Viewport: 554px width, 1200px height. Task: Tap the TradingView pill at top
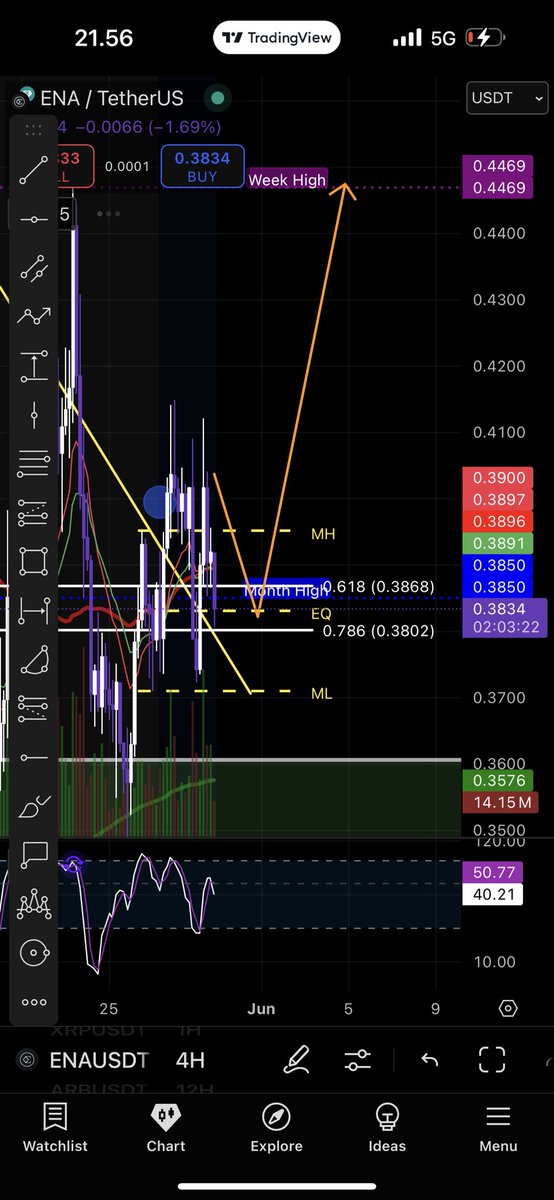click(277, 38)
